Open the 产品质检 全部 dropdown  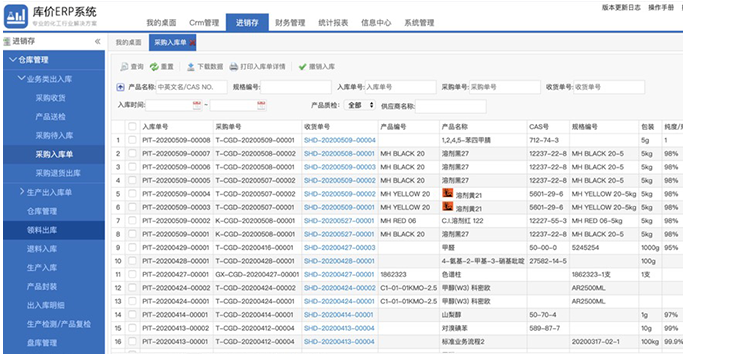(x=360, y=106)
